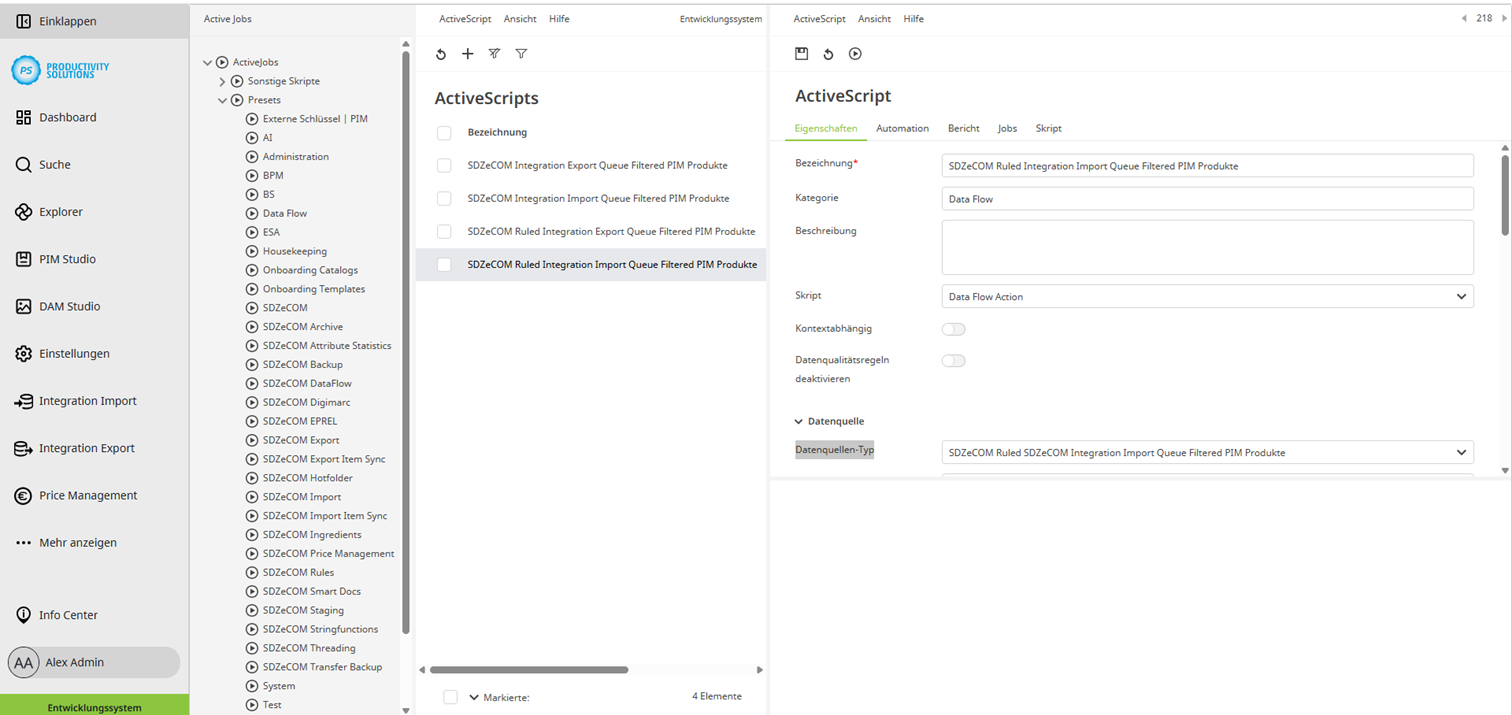Open the Skript dropdown showing Data Flow Action

coord(1205,295)
